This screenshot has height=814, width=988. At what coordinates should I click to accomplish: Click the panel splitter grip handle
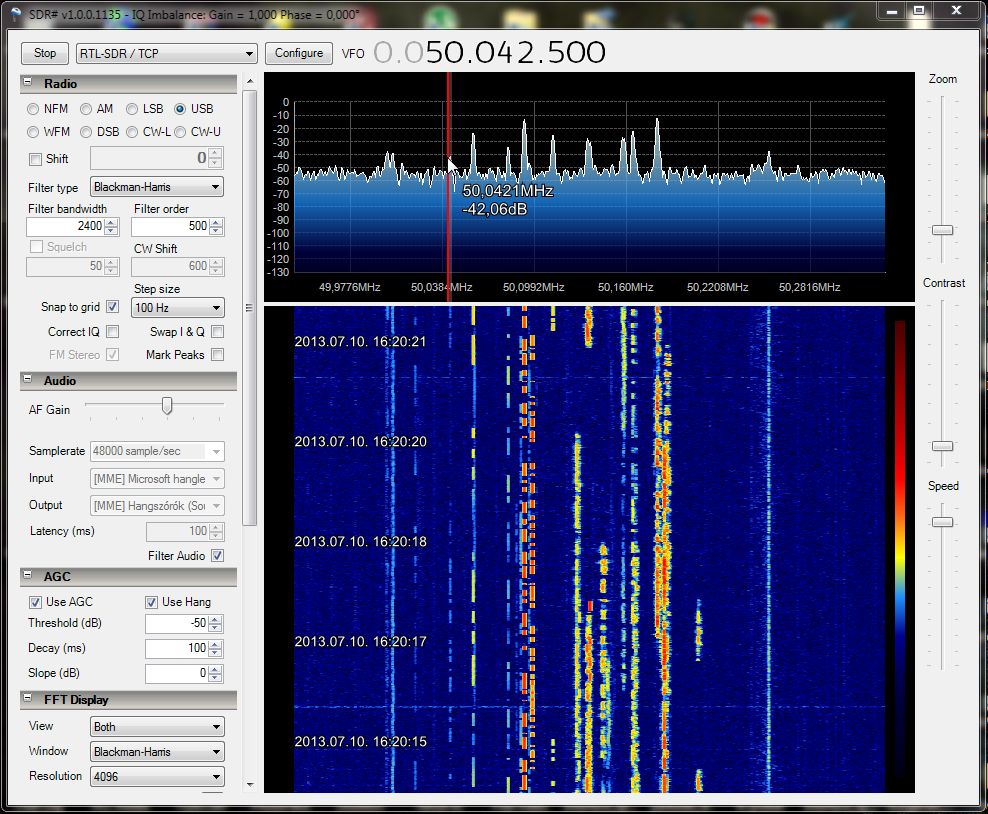point(249,307)
